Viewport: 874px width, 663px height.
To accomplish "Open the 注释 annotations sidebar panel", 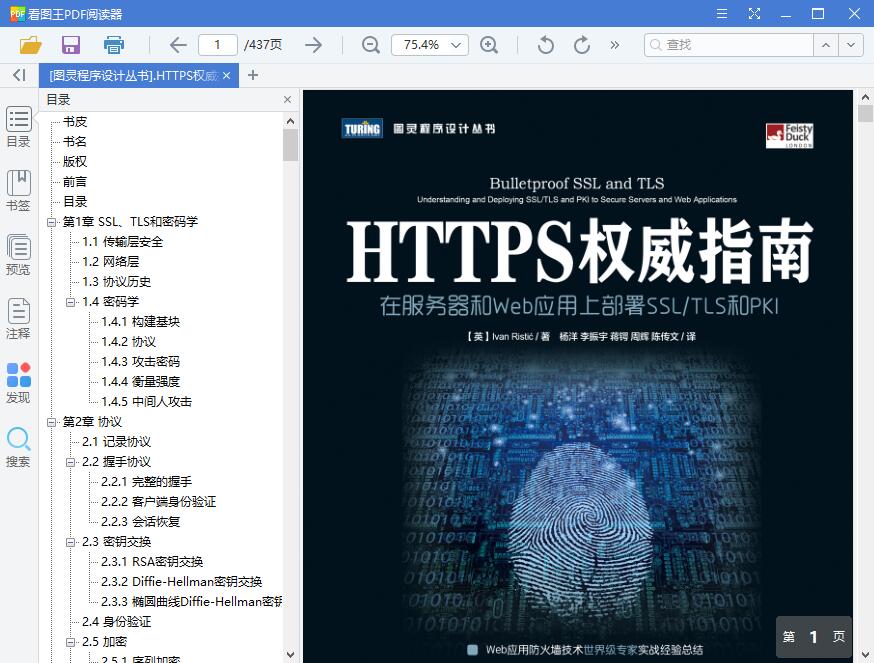I will [18, 319].
